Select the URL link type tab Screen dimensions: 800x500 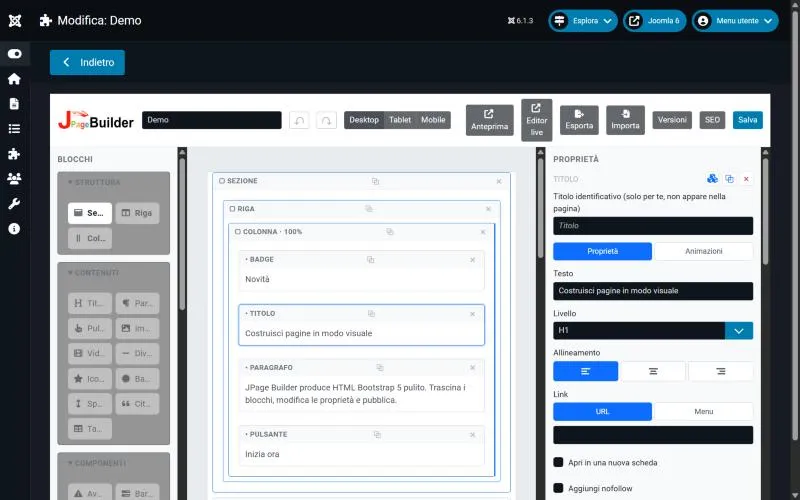tap(603, 411)
